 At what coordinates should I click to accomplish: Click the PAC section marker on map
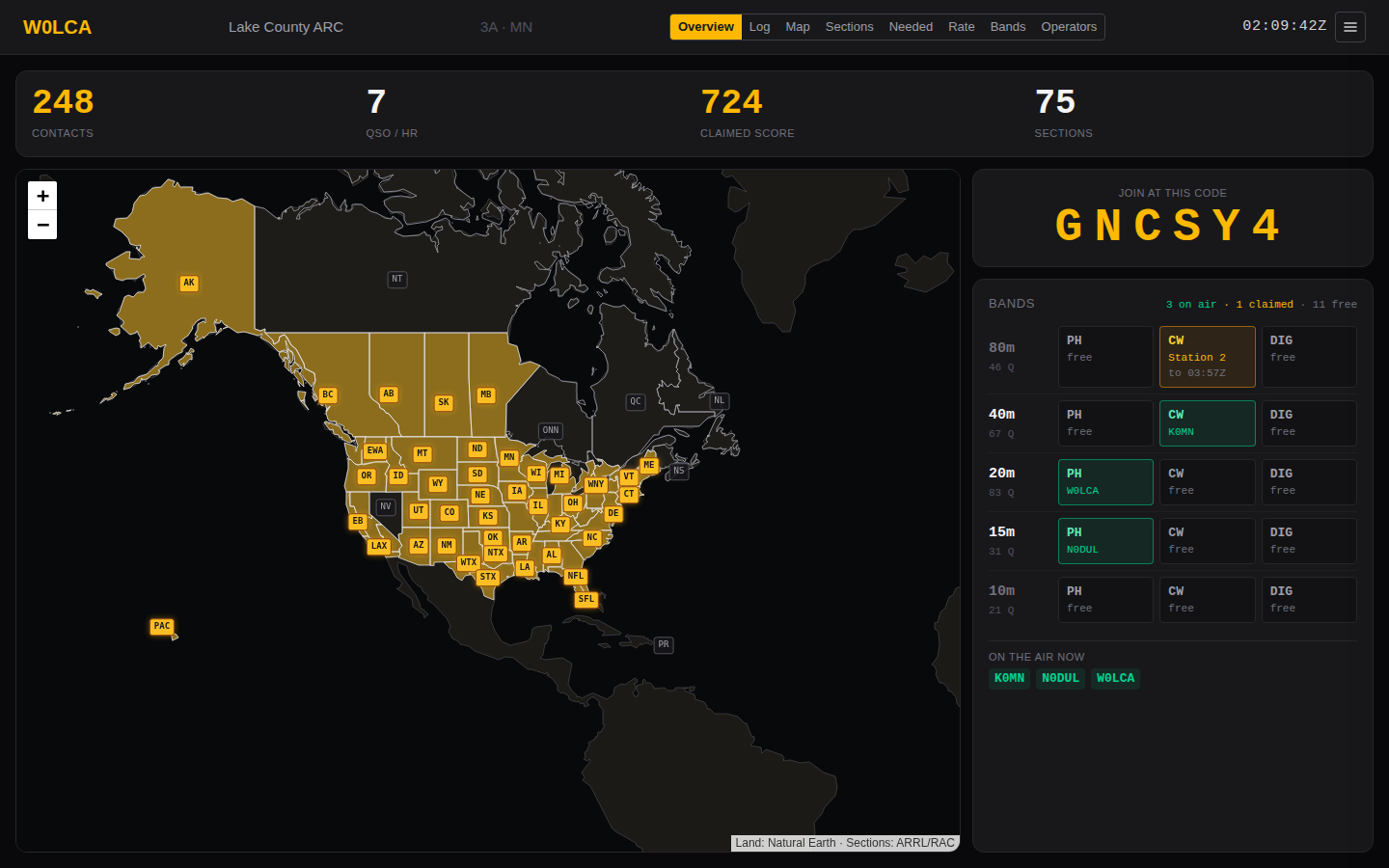pyautogui.click(x=162, y=627)
